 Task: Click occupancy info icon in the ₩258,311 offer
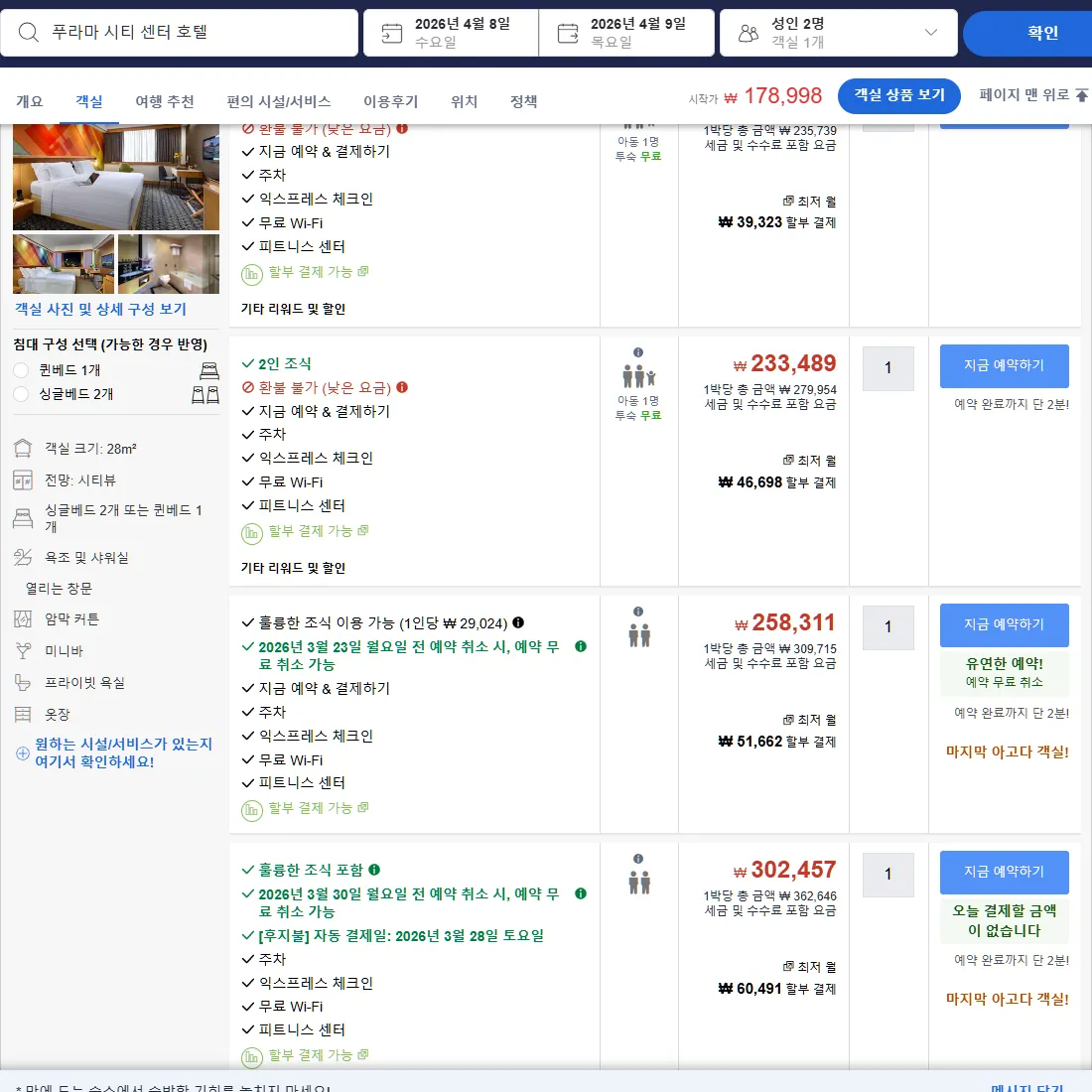tap(638, 612)
